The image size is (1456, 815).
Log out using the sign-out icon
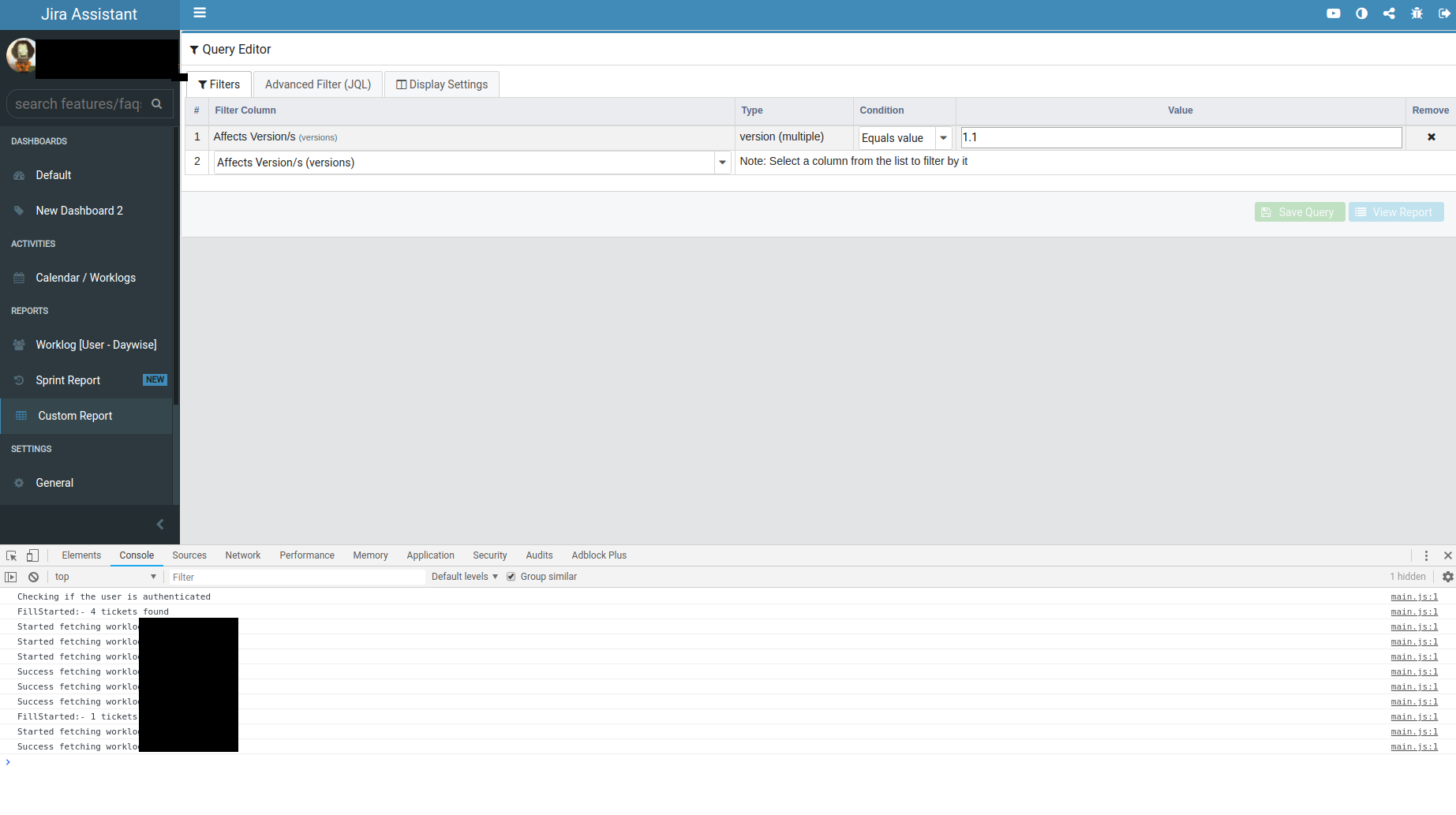(x=1444, y=13)
